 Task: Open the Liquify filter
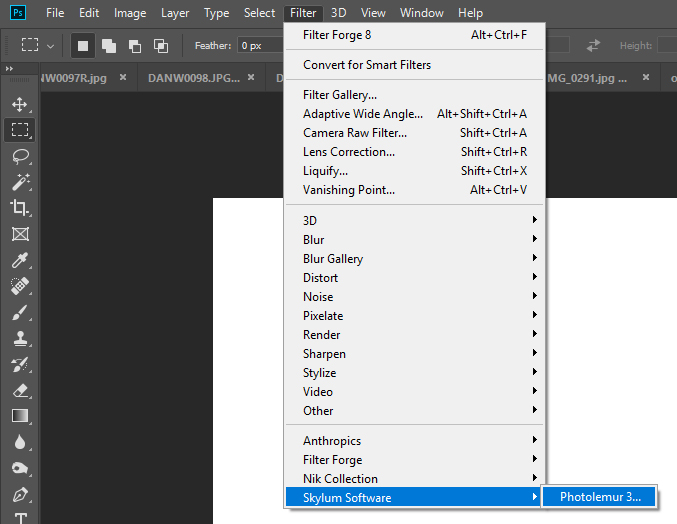[414, 171]
